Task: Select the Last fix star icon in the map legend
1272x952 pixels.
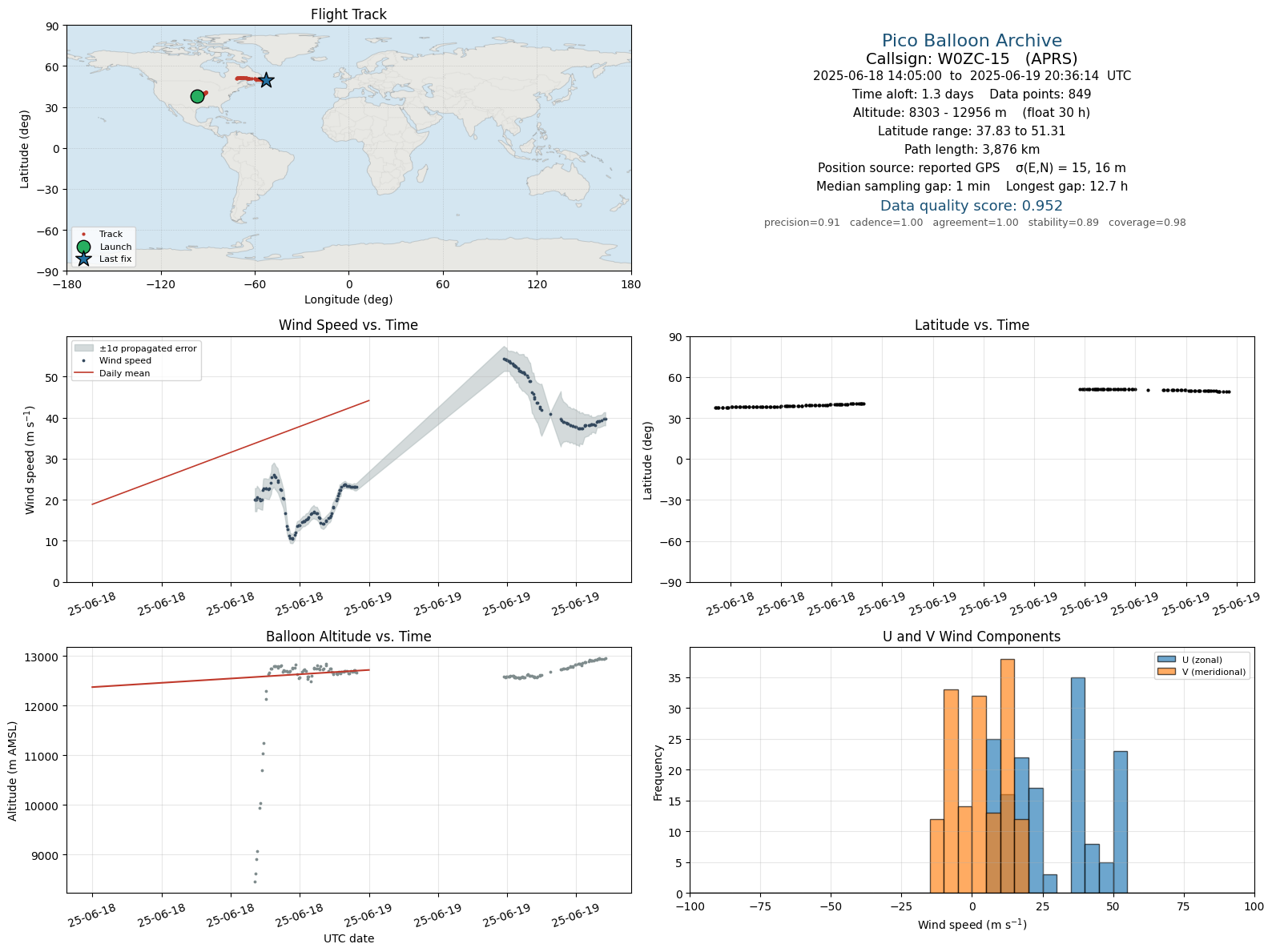Action: click(x=83, y=259)
